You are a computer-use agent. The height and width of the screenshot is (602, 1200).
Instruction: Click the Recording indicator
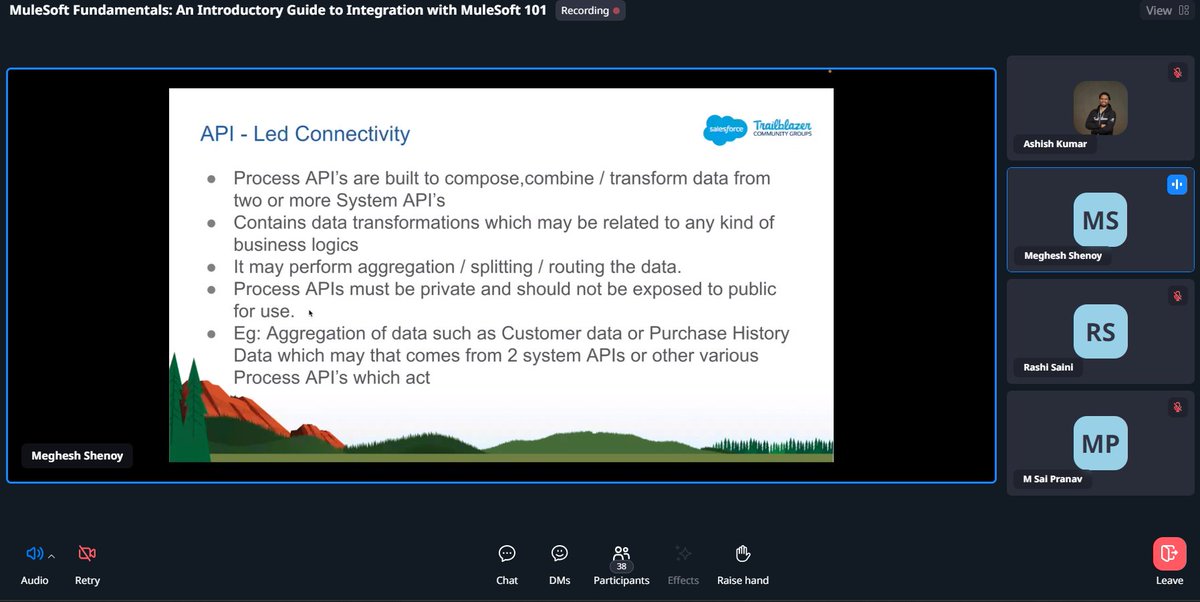pyautogui.click(x=589, y=10)
